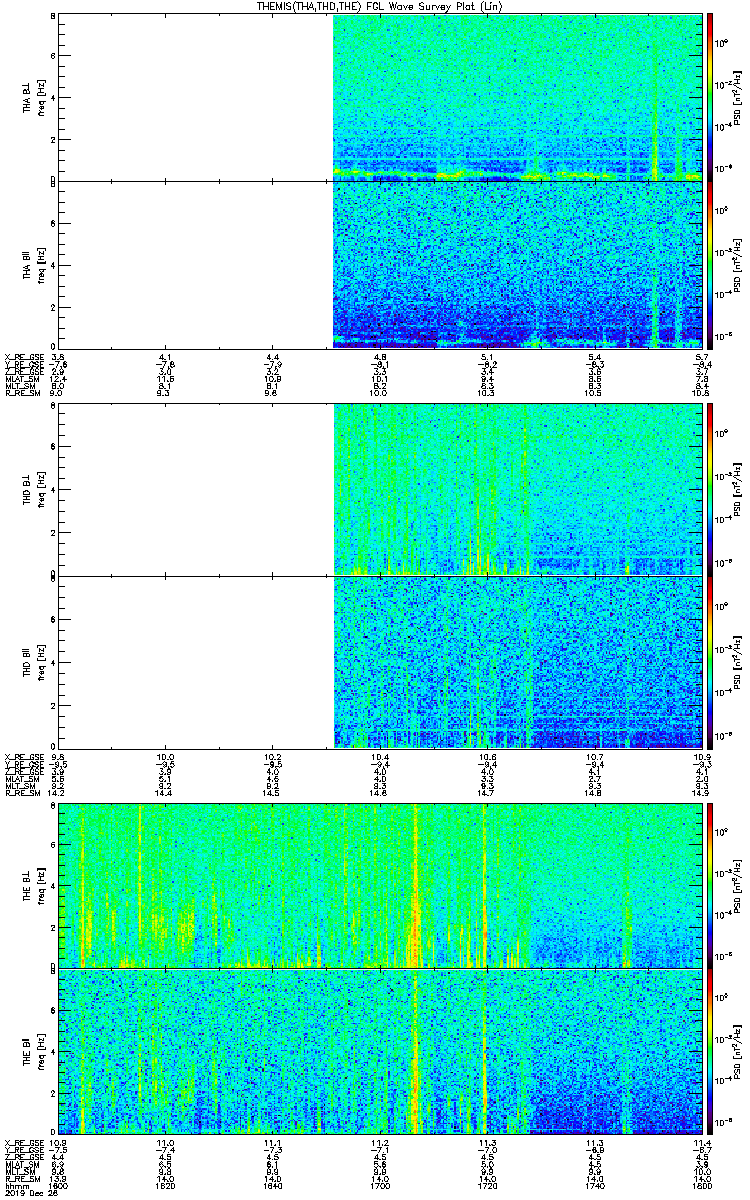Click the THD B⊥ freq [Hz] axis label
750x1200 pixels.
[x=41, y=489]
